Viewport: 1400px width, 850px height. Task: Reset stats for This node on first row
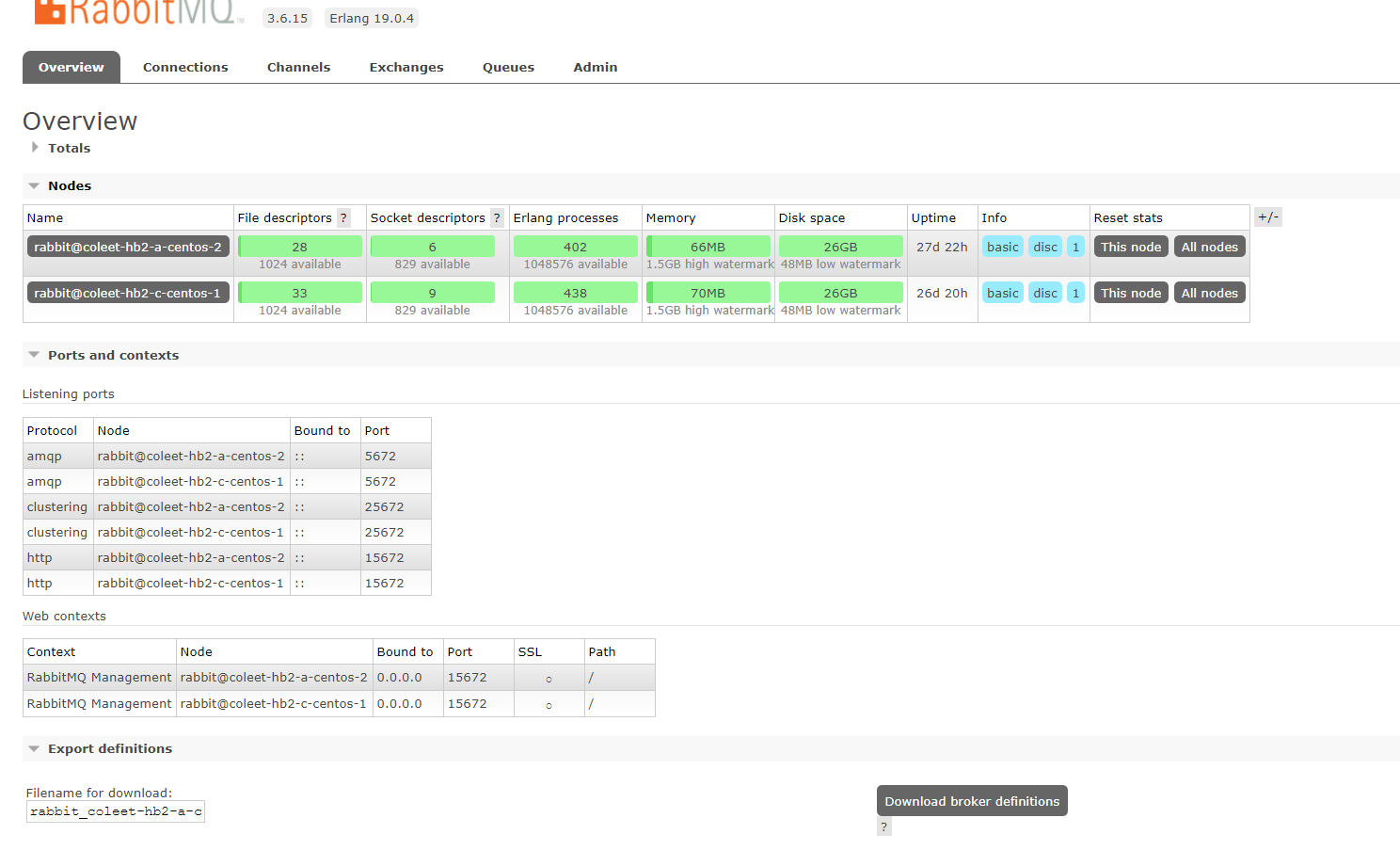1130,246
